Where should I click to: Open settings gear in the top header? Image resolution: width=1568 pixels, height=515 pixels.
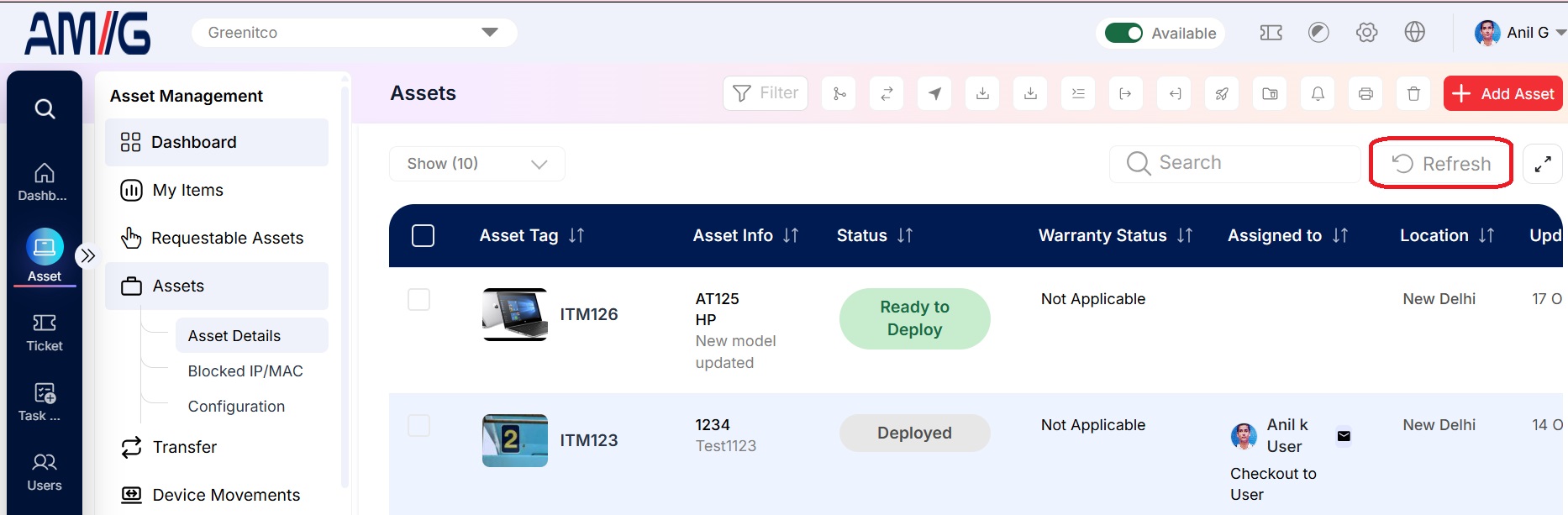[x=1366, y=33]
